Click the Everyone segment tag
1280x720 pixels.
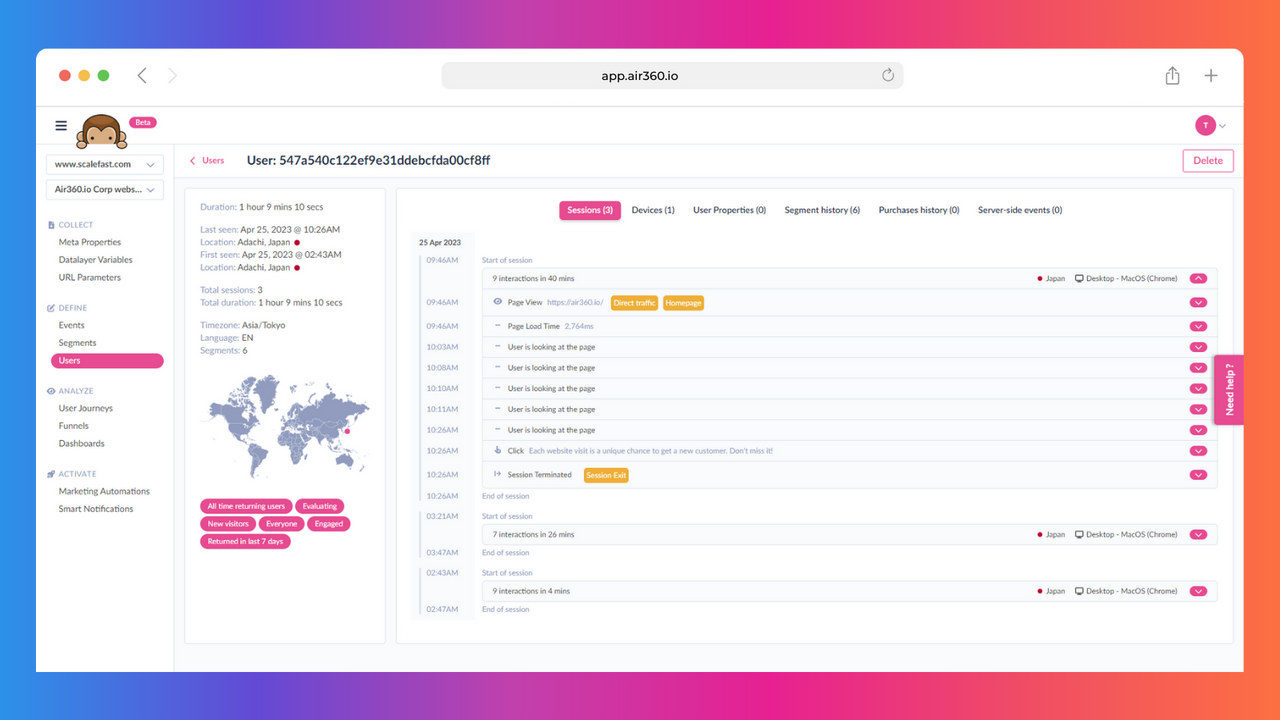(282, 524)
